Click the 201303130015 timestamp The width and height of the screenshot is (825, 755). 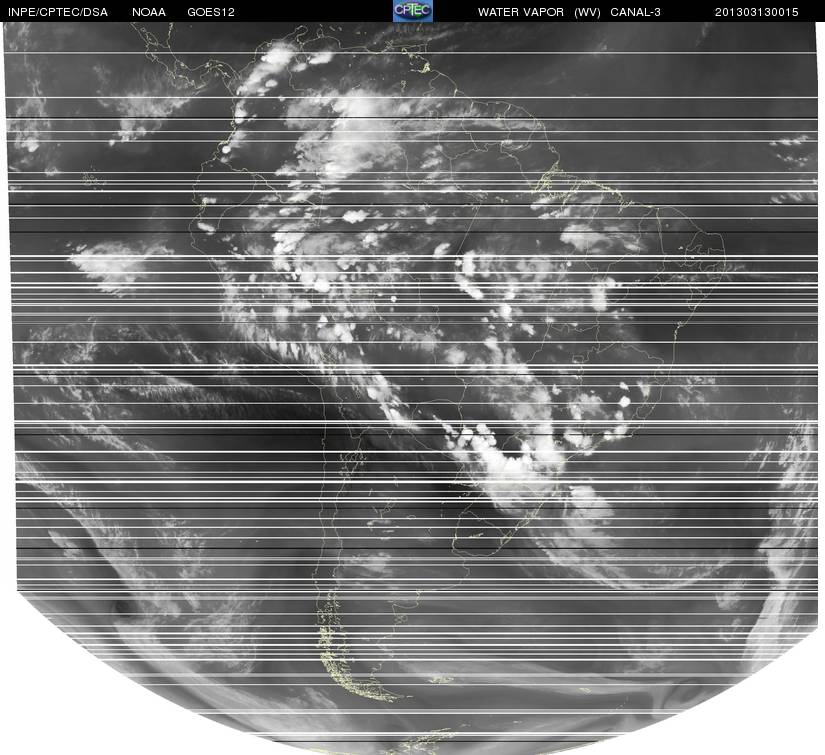point(757,12)
